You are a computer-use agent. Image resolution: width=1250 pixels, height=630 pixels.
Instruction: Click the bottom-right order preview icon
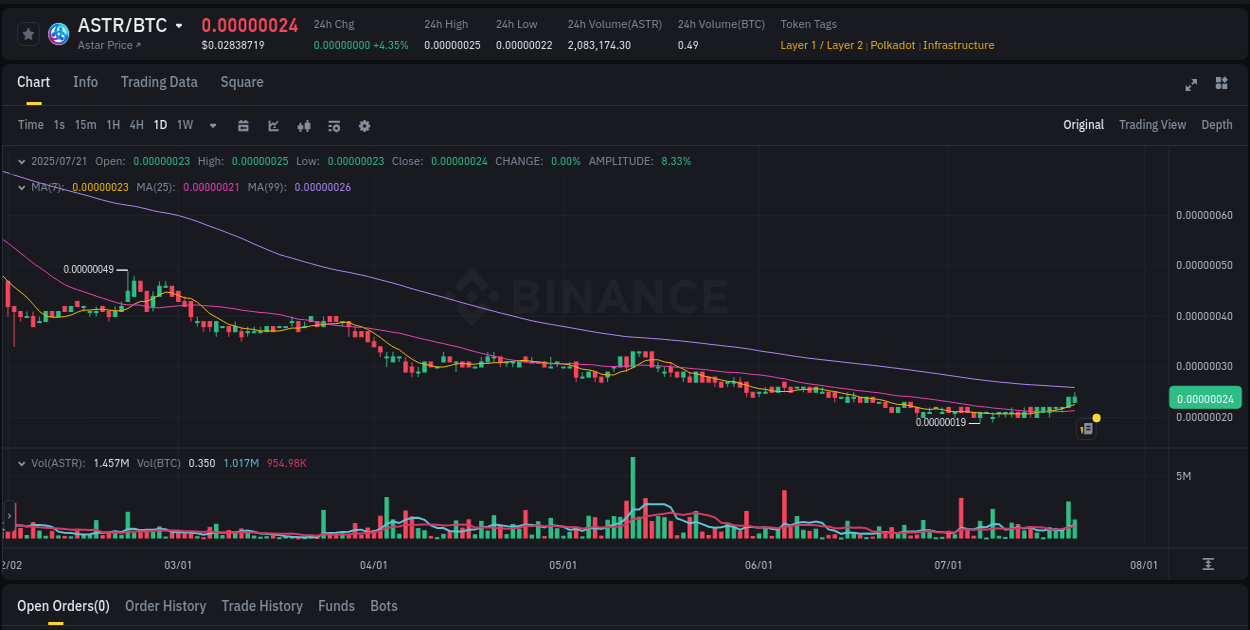click(x=1086, y=428)
